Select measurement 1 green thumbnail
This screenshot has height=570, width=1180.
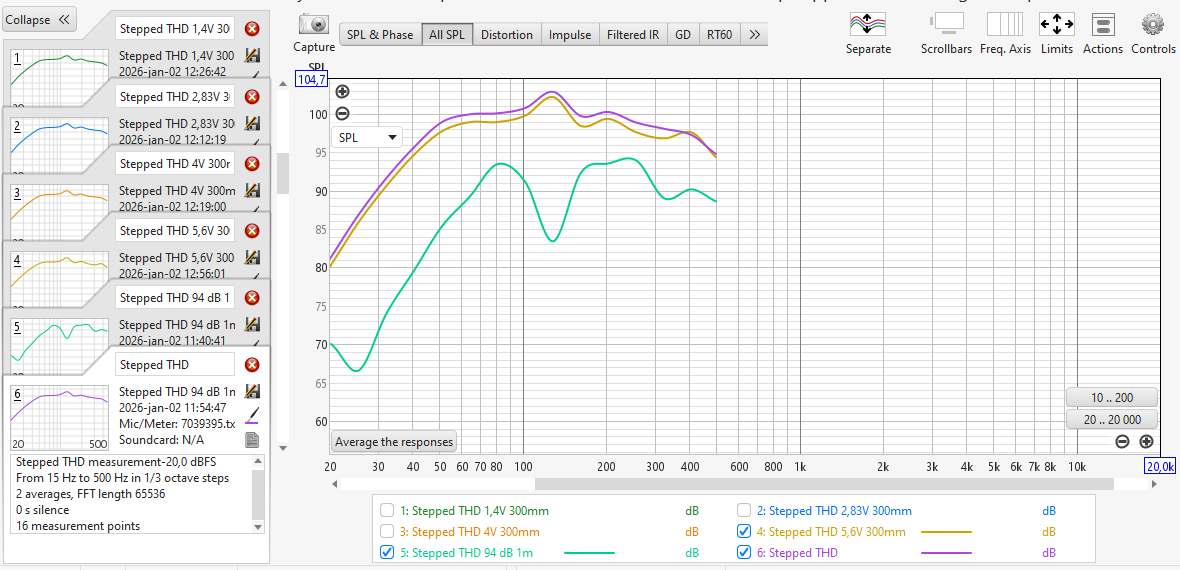pyautogui.click(x=60, y=78)
